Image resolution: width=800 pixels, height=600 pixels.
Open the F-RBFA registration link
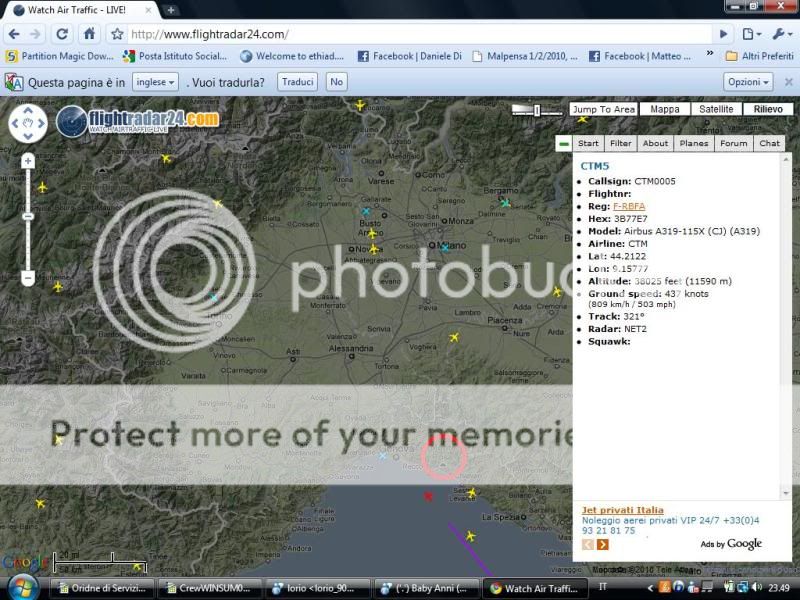click(x=629, y=206)
